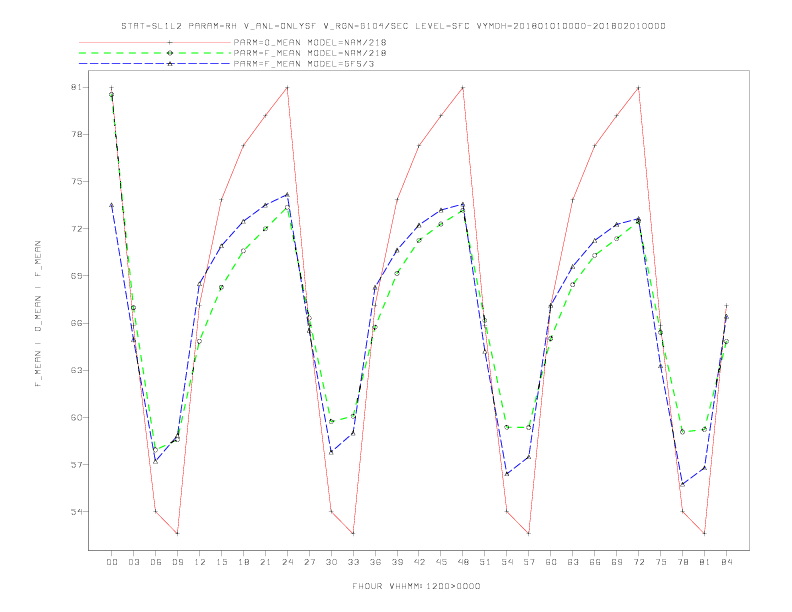Screen dimensions: 792x612
Task: Click x-axis forecast hour label 69
Action: click(x=617, y=562)
